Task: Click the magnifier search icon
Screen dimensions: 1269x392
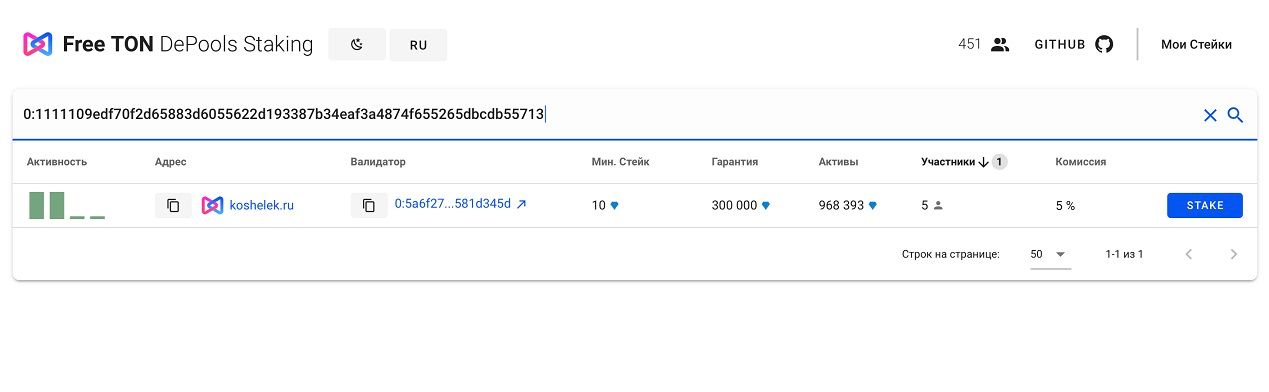Action: (x=1235, y=115)
